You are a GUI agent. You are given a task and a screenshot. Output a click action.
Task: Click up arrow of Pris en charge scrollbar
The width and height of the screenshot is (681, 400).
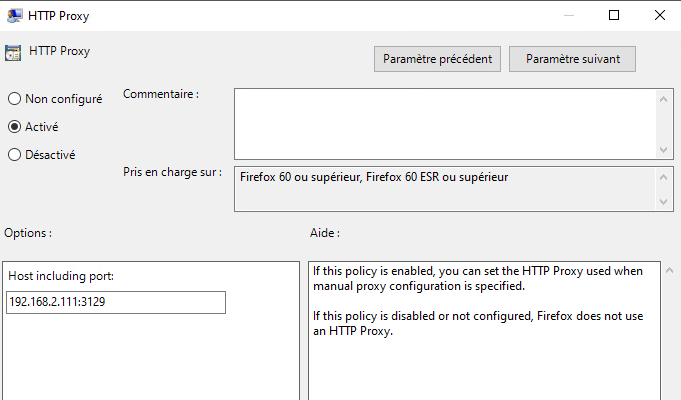point(663,177)
